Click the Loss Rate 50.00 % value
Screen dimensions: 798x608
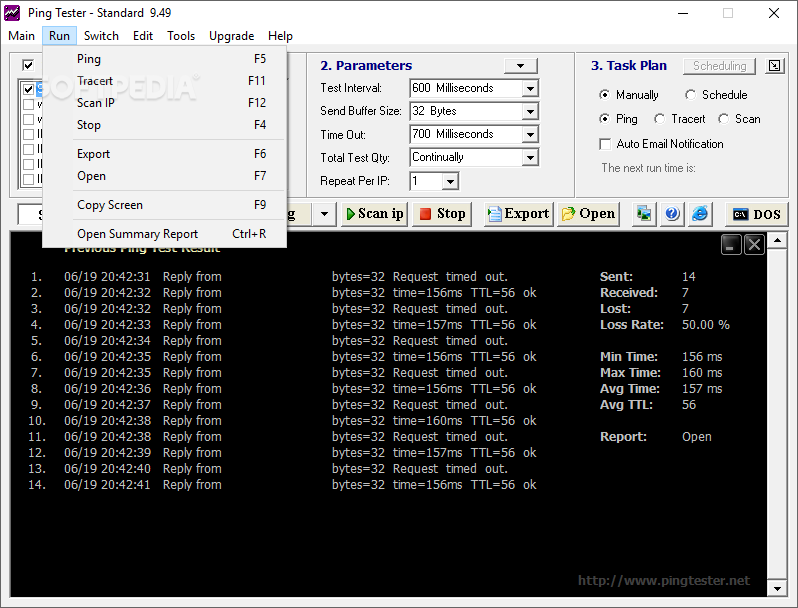coord(706,325)
